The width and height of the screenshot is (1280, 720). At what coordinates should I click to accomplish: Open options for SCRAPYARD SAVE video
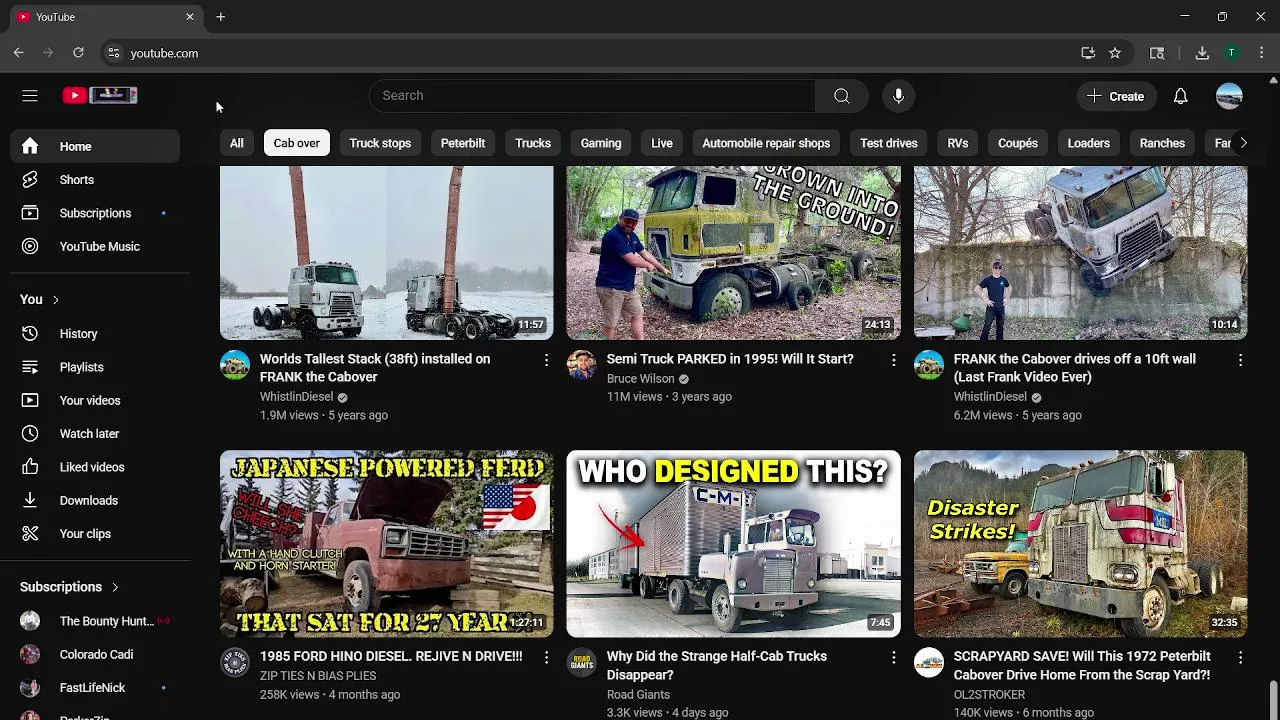click(x=1240, y=657)
